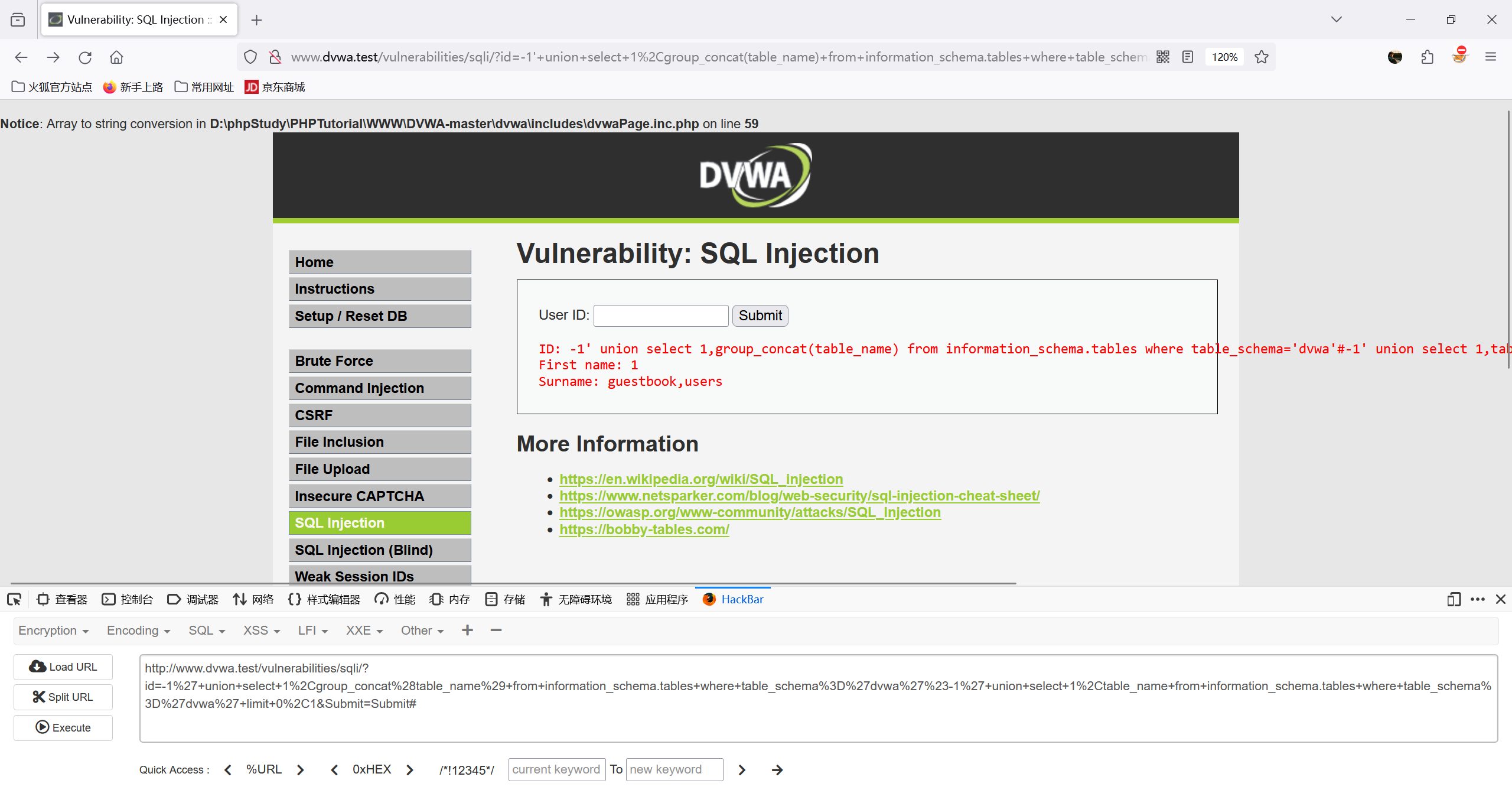
Task: Focus the new keyword field
Action: coord(674,769)
